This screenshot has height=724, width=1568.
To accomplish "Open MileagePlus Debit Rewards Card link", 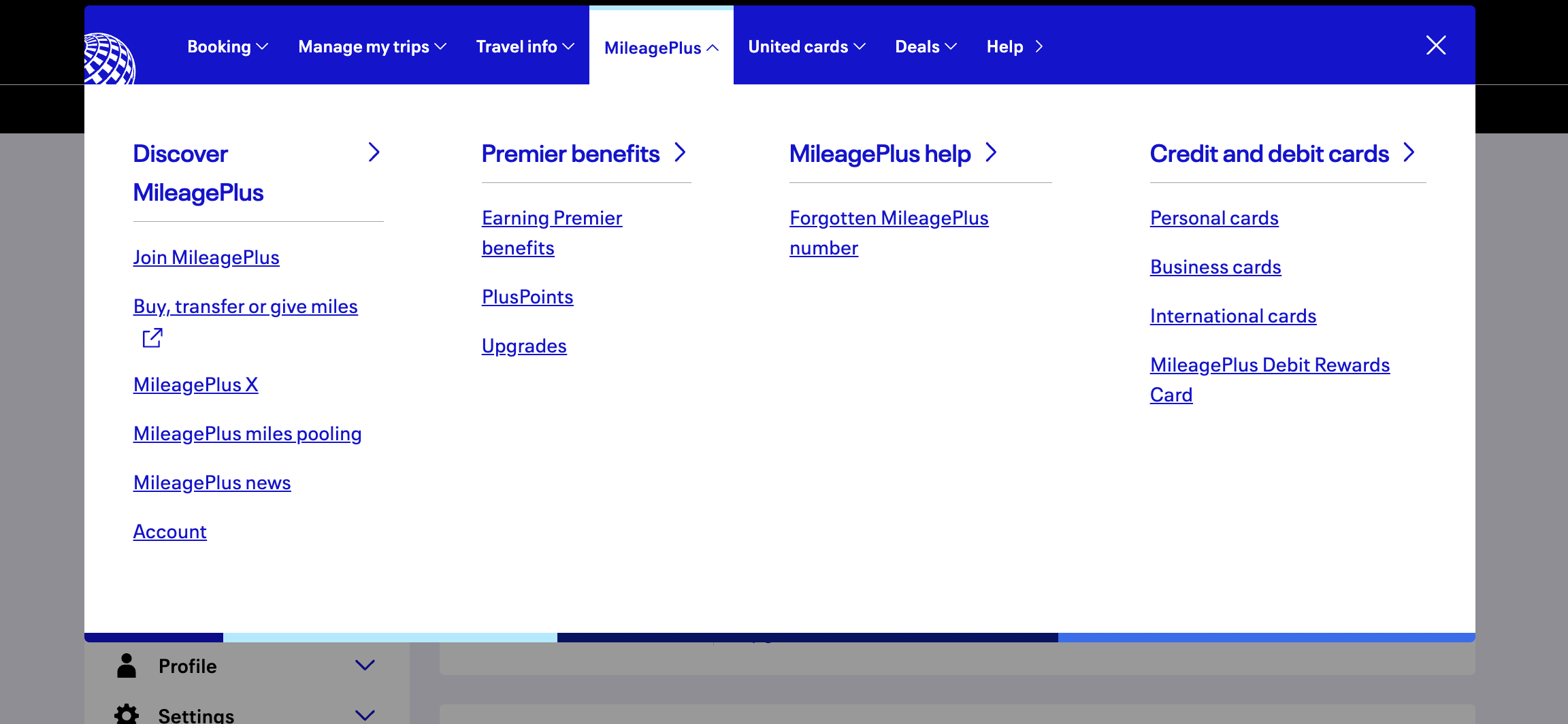I will [1270, 380].
